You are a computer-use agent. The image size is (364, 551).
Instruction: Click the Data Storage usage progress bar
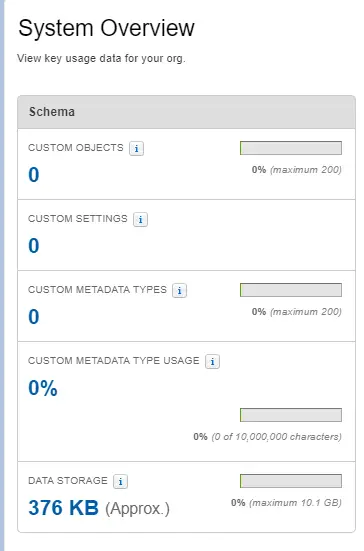(291, 481)
